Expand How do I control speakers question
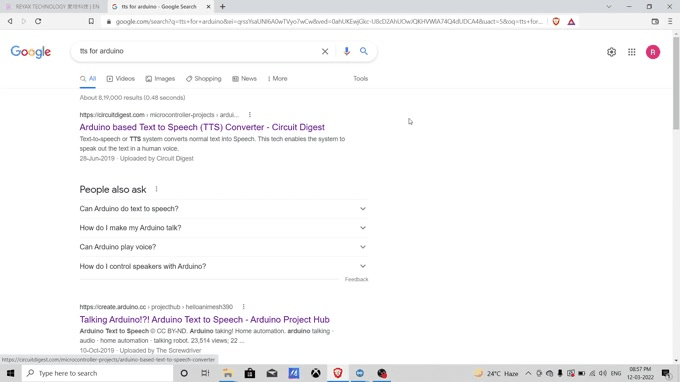This screenshot has height=382, width=680. (223, 266)
